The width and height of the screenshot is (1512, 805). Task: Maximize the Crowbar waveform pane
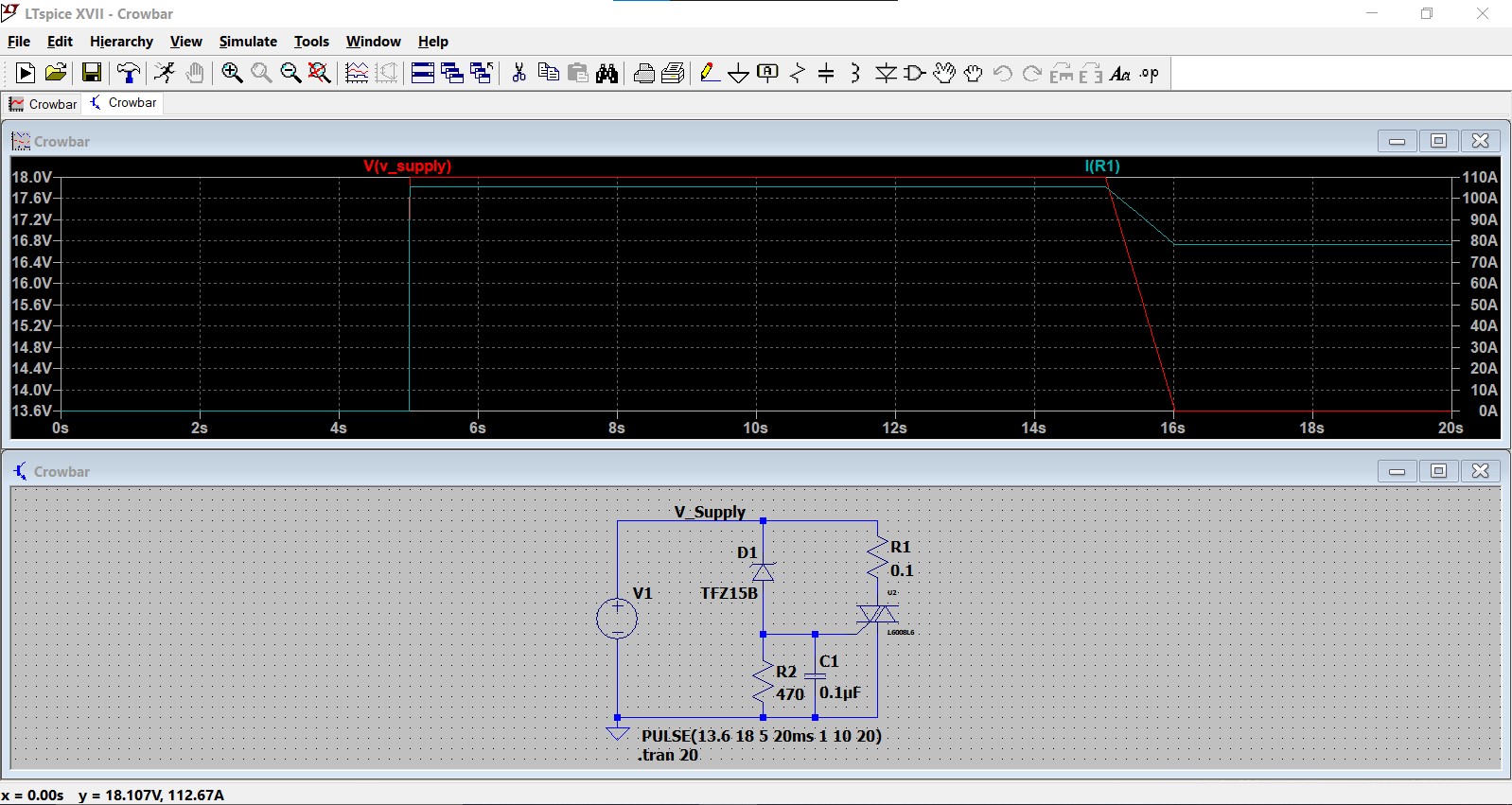[x=1438, y=141]
